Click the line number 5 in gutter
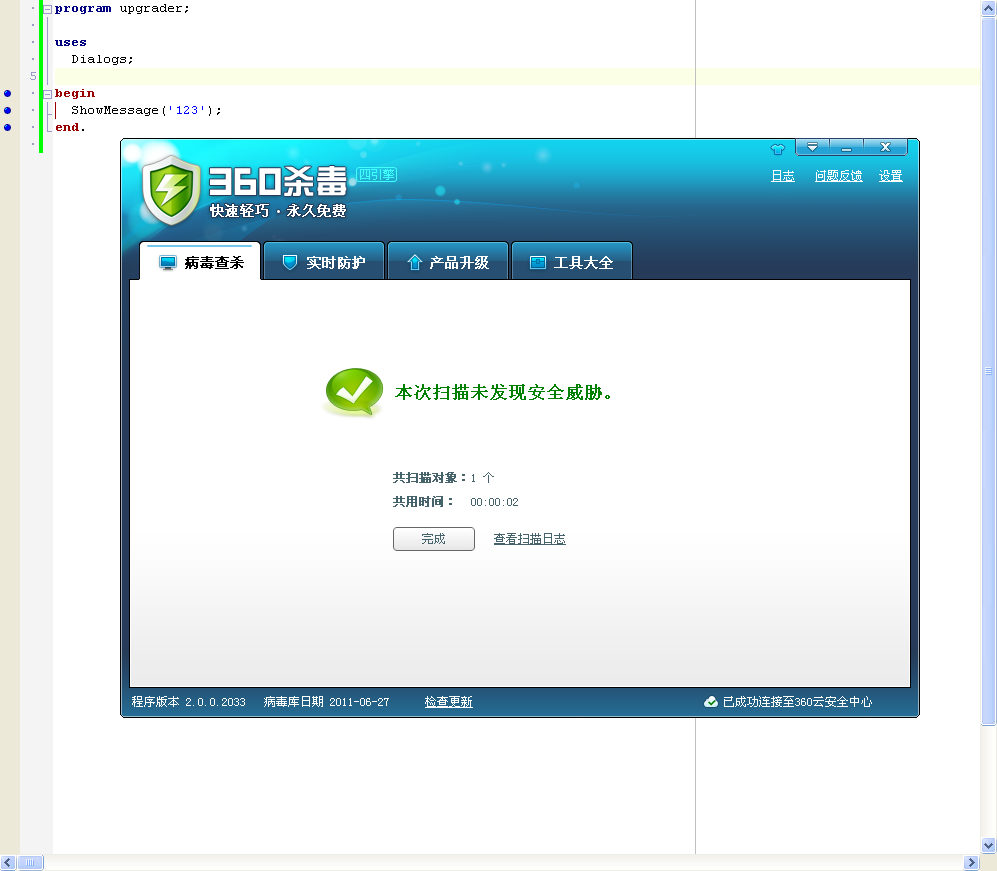The width and height of the screenshot is (997, 871). point(33,76)
